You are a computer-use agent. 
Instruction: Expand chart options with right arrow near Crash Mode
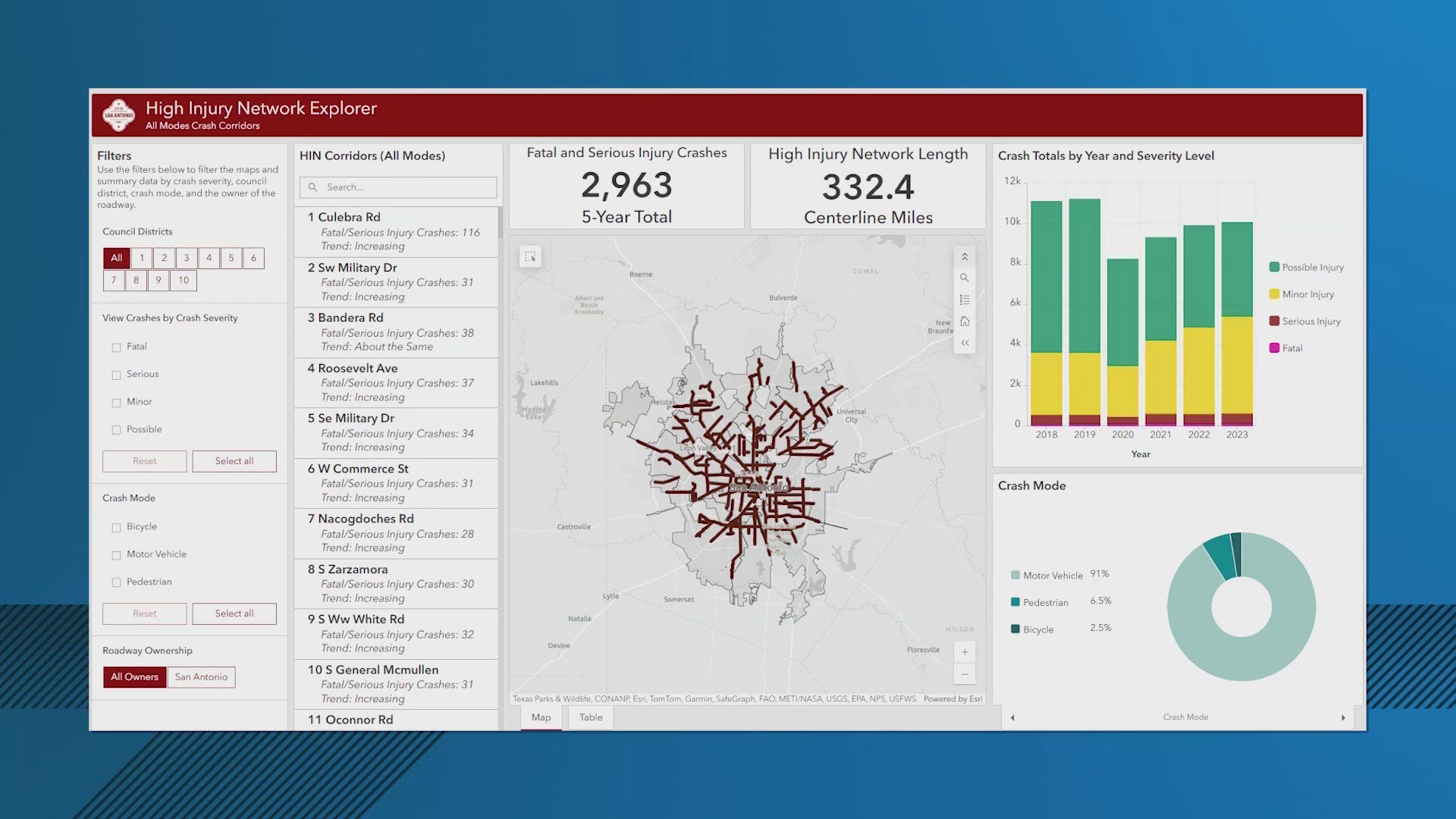1344,717
